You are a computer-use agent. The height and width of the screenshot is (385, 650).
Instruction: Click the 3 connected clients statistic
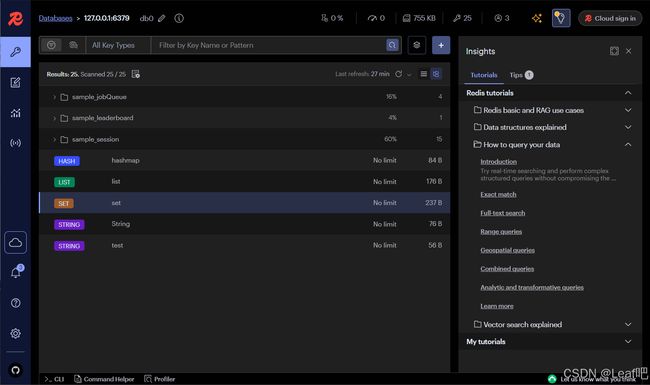point(502,18)
